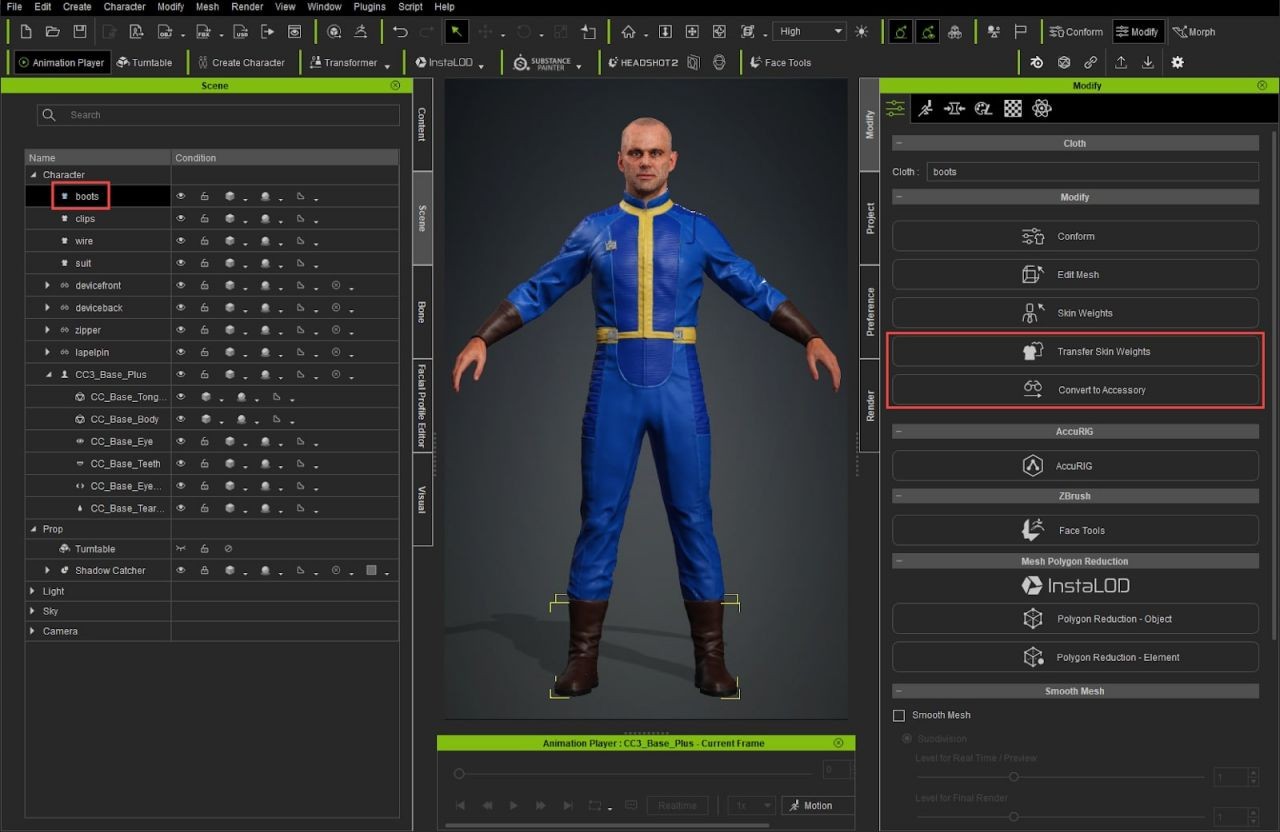
Task: Open the Headshot 2 plugin
Action: point(643,62)
